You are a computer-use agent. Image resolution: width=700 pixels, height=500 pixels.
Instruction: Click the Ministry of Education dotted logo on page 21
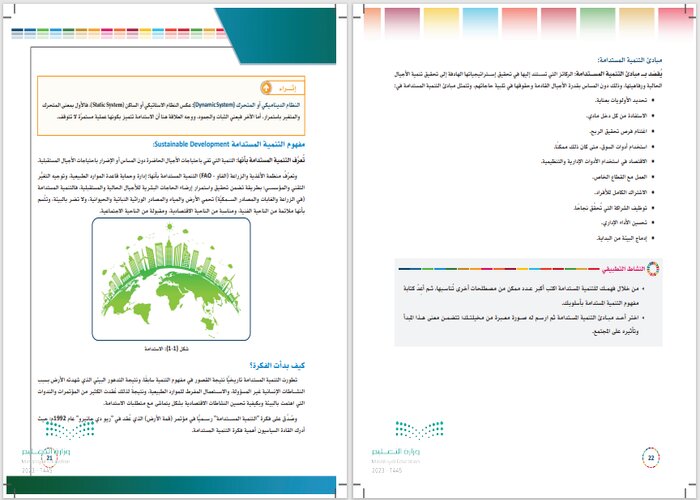[x=70, y=430]
